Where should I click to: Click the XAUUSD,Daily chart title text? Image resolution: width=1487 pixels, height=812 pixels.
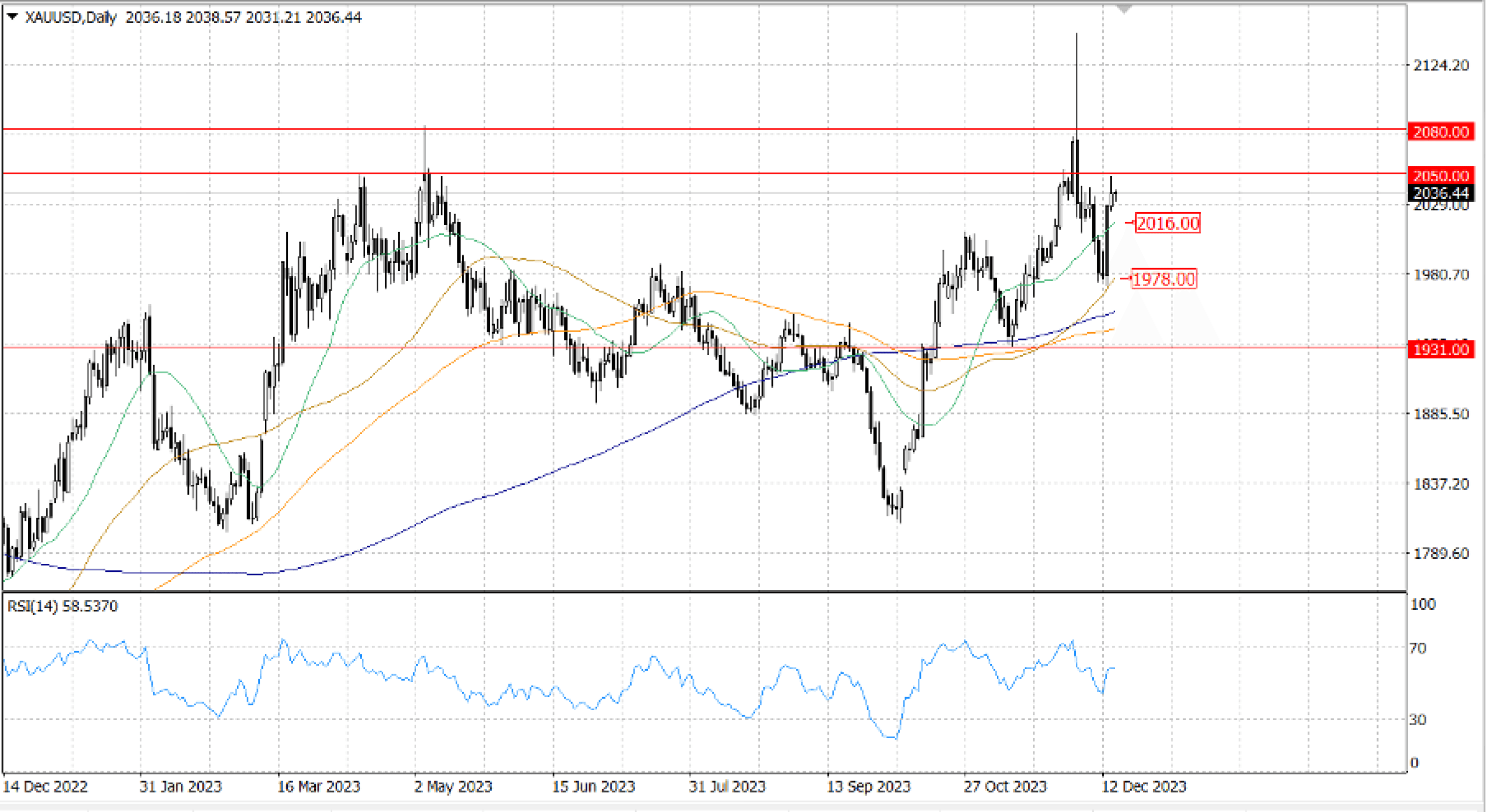click(x=70, y=17)
